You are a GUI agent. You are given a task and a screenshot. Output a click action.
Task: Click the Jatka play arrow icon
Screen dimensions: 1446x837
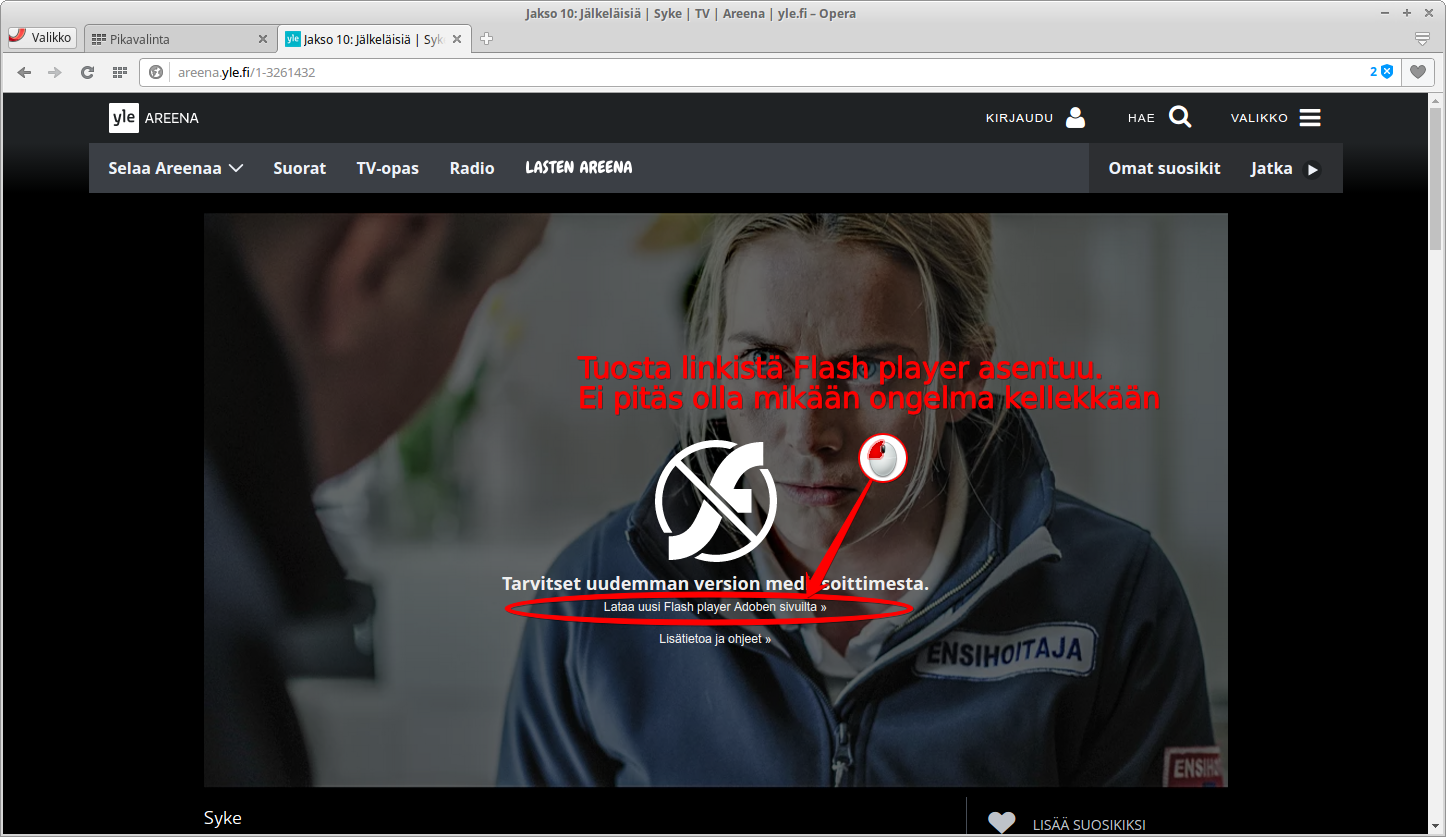1313,169
